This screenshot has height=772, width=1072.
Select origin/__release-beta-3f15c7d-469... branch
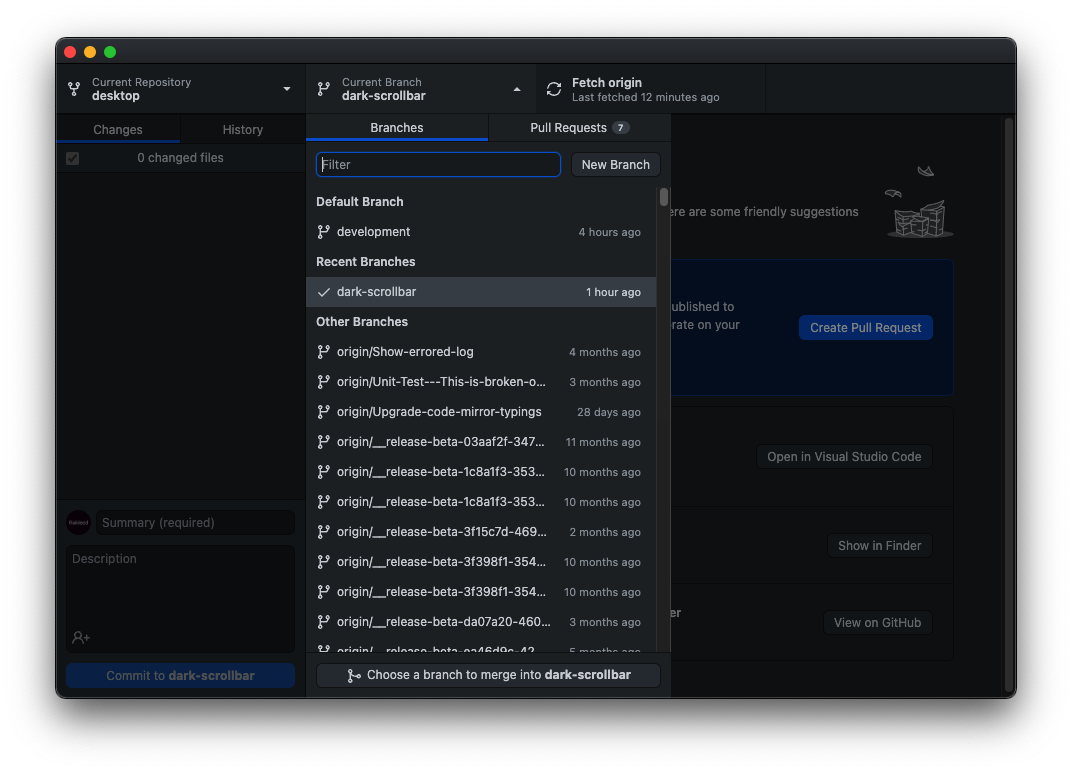click(481, 531)
